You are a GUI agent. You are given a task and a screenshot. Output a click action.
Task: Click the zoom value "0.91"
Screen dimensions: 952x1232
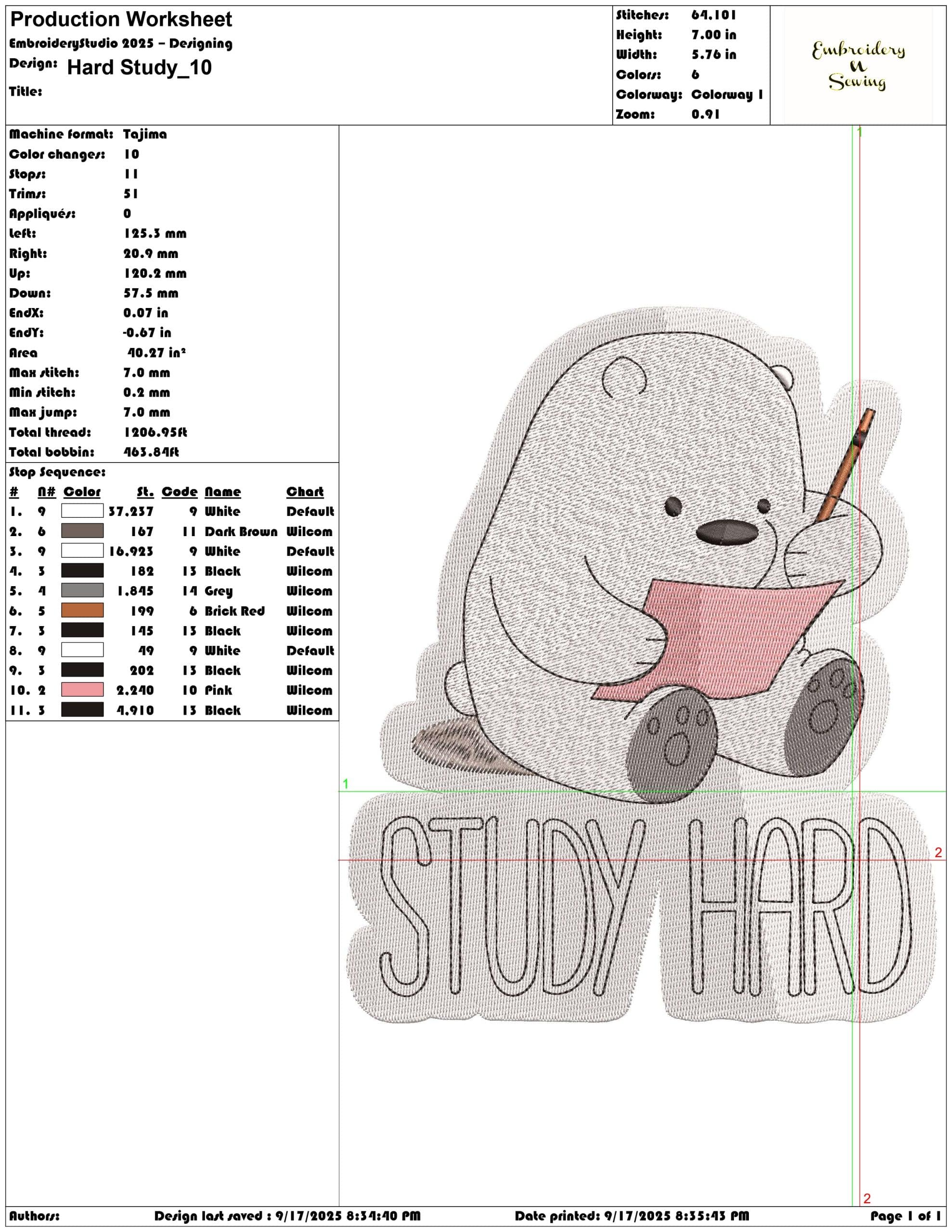click(706, 114)
